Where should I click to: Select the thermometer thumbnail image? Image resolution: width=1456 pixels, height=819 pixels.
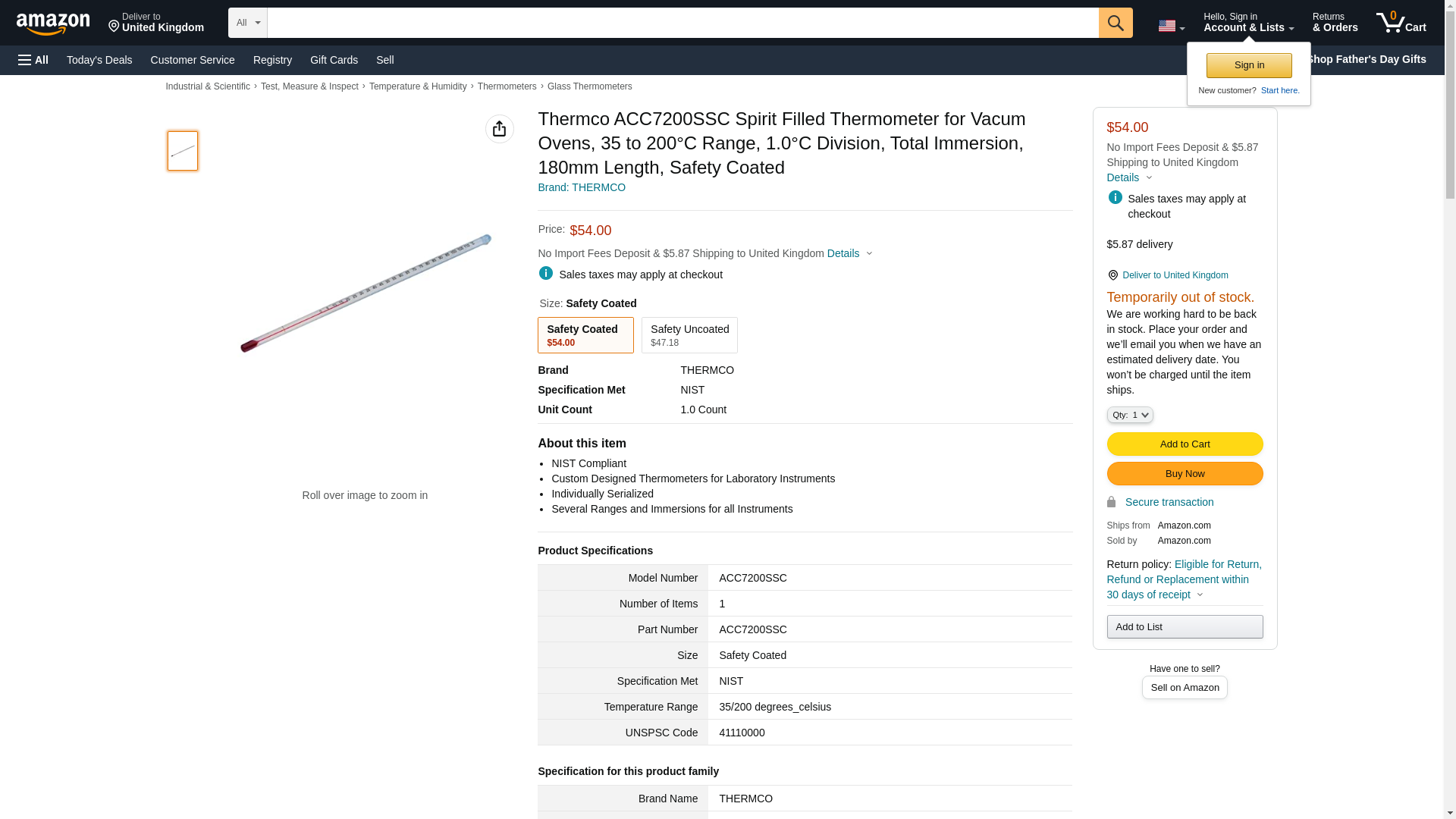click(x=182, y=150)
